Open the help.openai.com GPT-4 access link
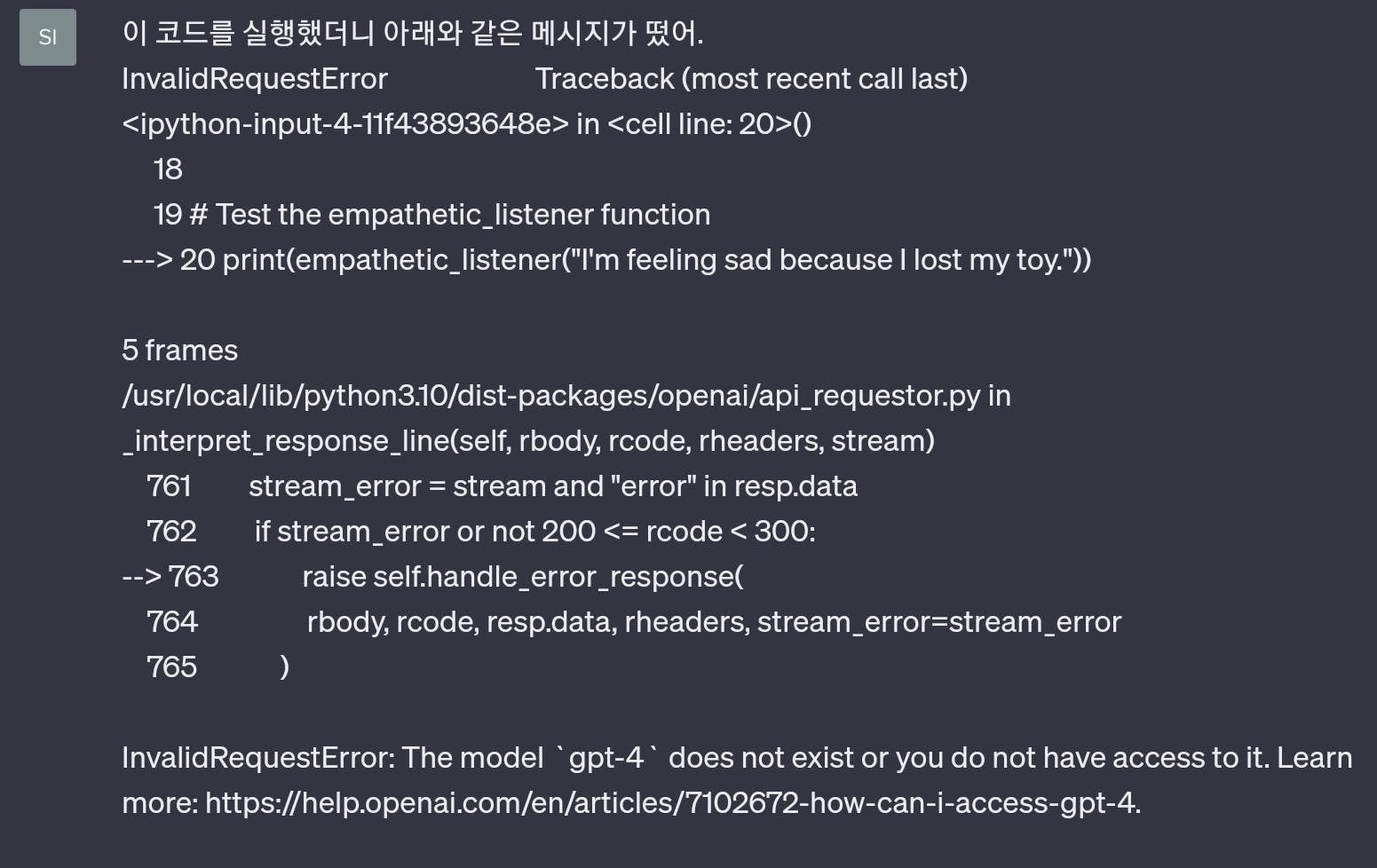 (671, 802)
